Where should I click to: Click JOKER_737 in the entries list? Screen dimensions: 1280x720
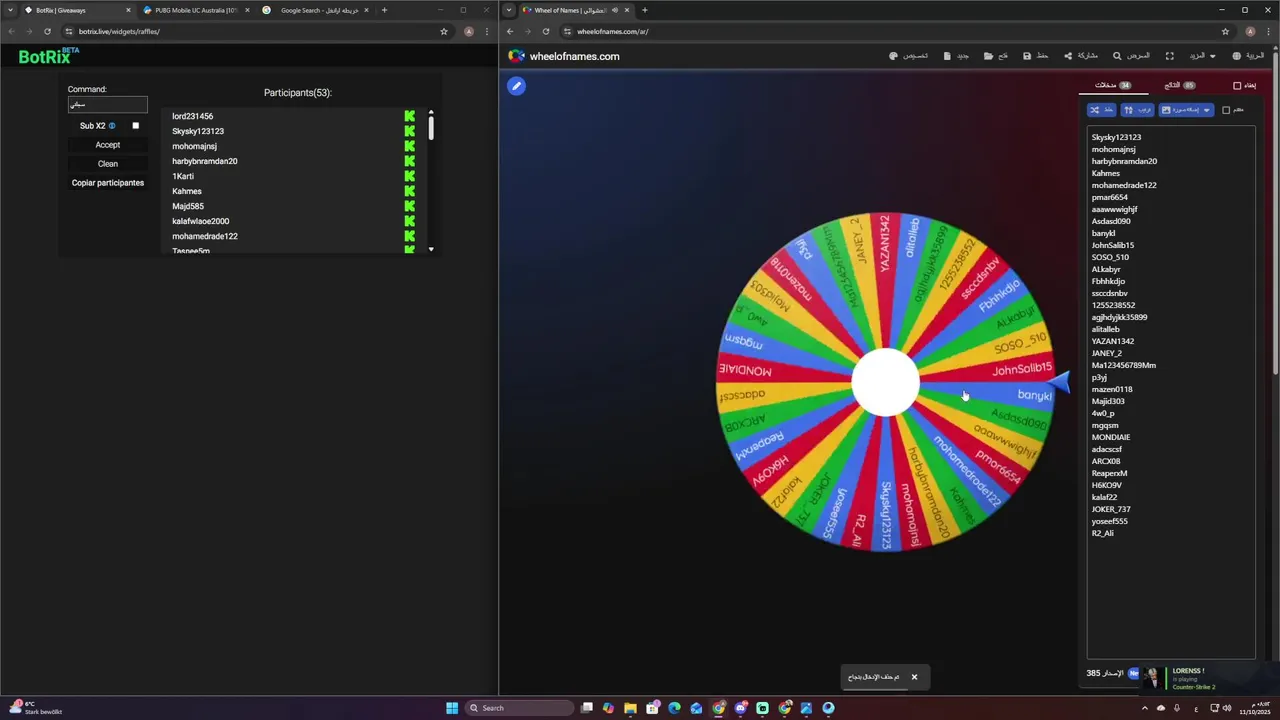[1111, 509]
